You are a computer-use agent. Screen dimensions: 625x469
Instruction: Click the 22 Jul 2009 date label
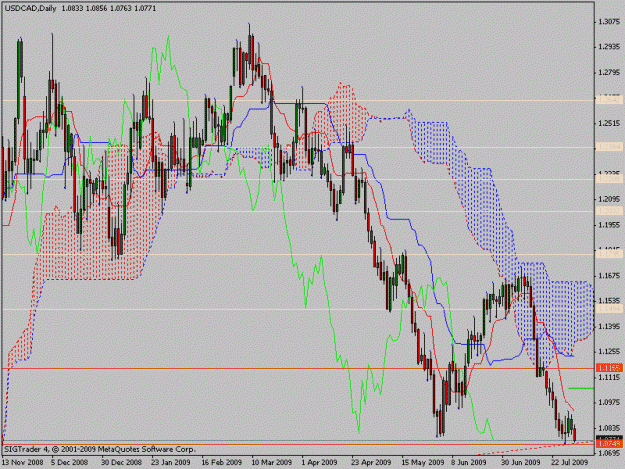[x=570, y=463]
